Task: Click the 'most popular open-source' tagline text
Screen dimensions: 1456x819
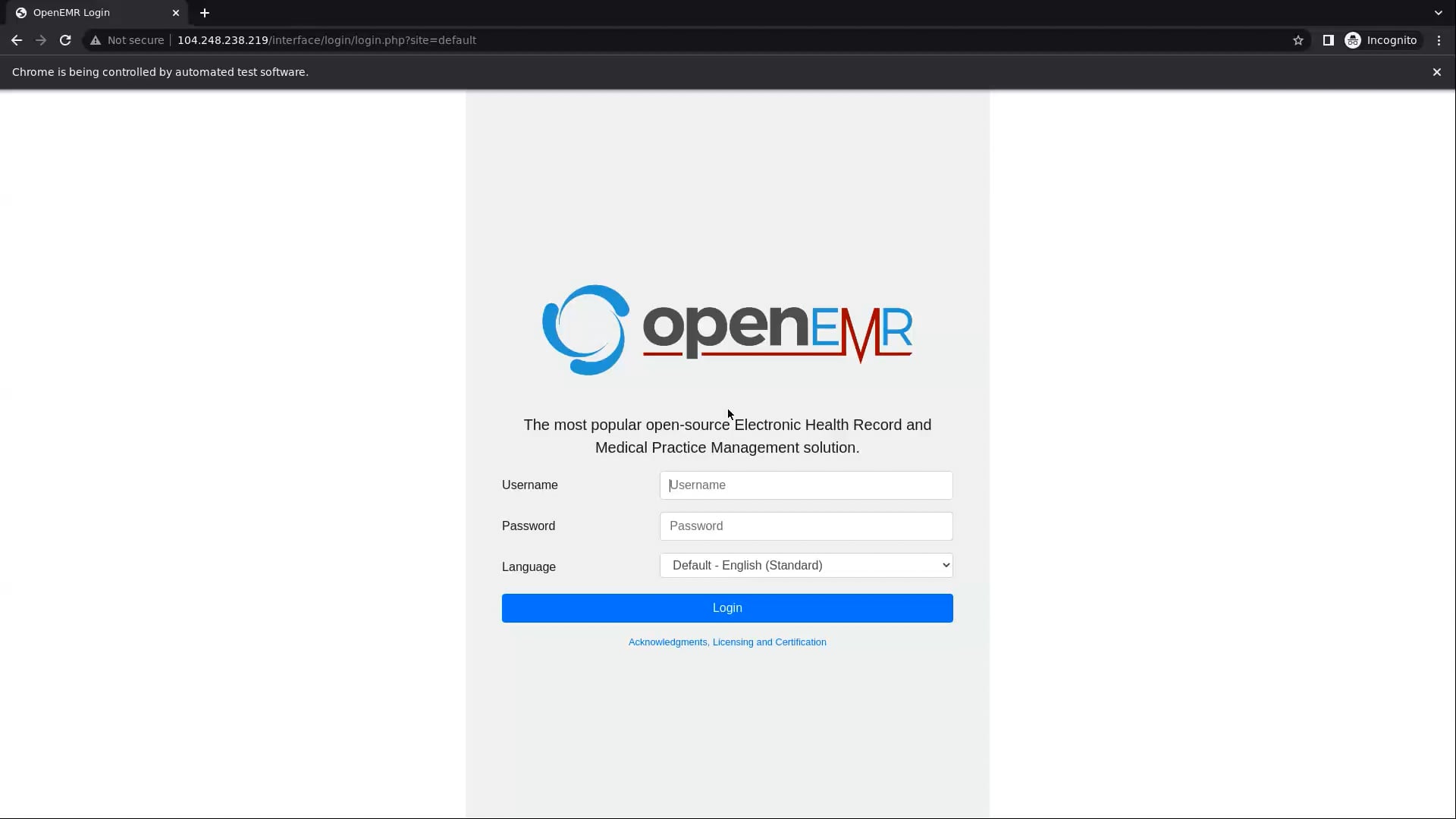Action: pyautogui.click(x=727, y=436)
